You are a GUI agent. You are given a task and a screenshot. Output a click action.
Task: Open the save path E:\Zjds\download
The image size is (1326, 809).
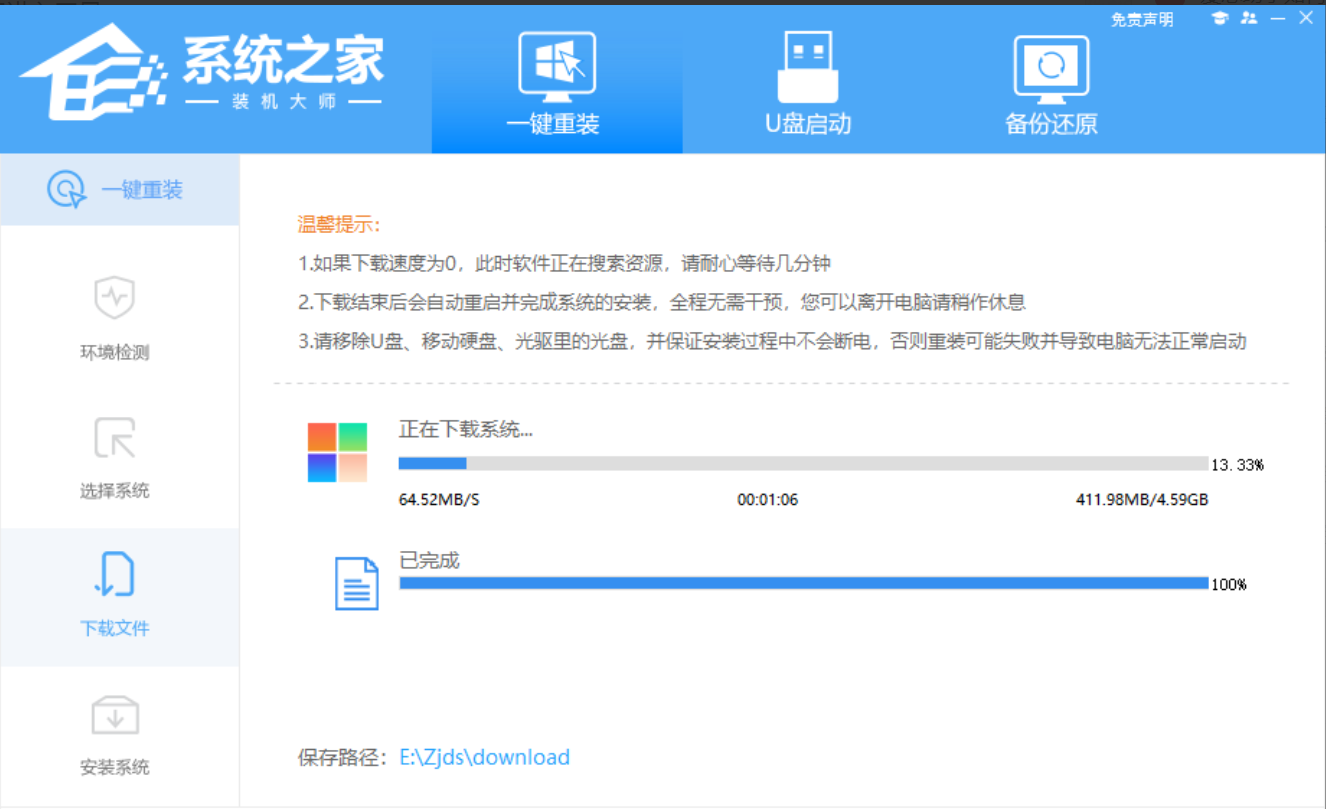tap(484, 757)
